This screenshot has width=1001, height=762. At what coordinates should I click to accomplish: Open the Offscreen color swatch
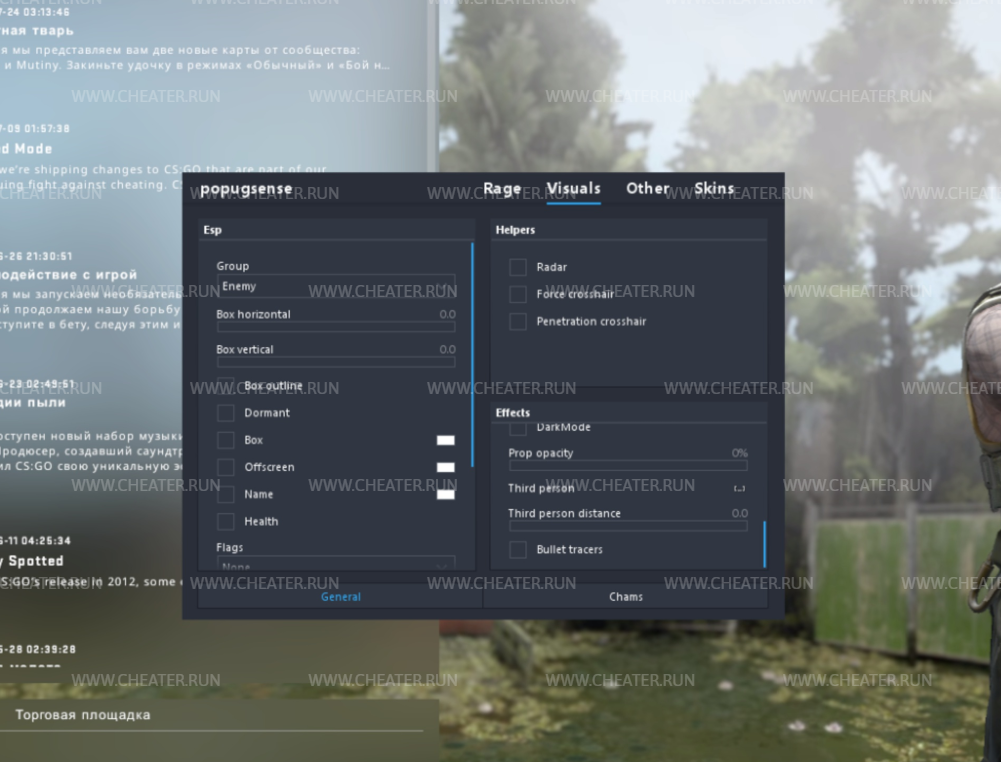(x=446, y=467)
